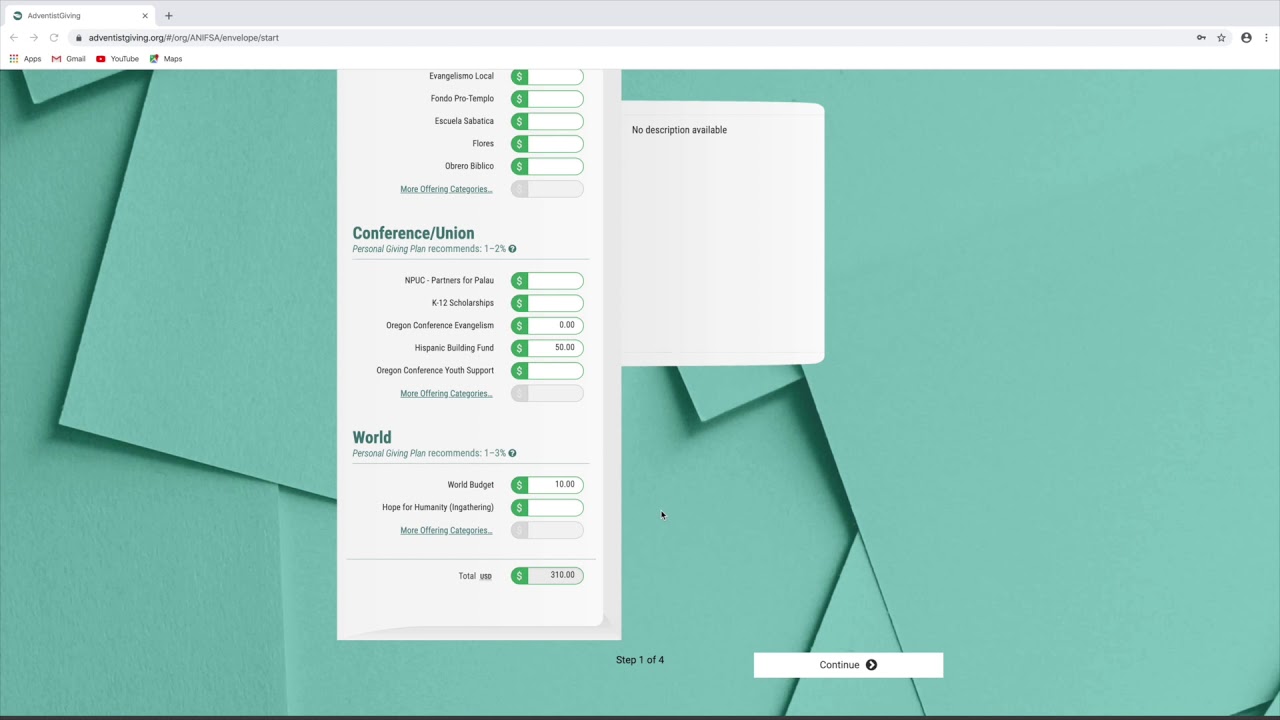This screenshot has height=720, width=1280.
Task: Click "Personal Giving Plan recommends: 1–3%" text
Action: [429, 453]
